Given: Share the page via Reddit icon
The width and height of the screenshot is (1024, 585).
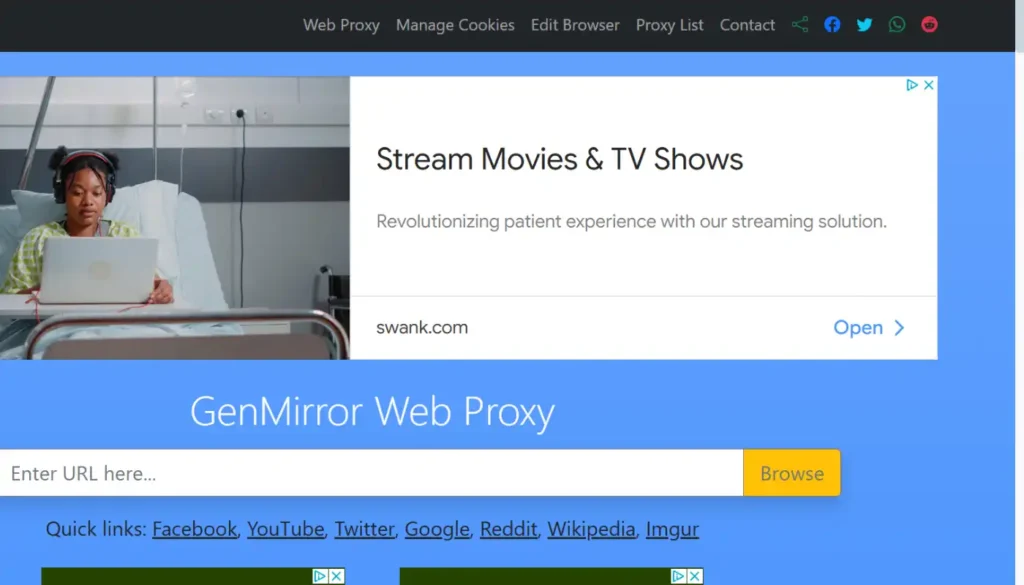Looking at the screenshot, I should [x=929, y=25].
